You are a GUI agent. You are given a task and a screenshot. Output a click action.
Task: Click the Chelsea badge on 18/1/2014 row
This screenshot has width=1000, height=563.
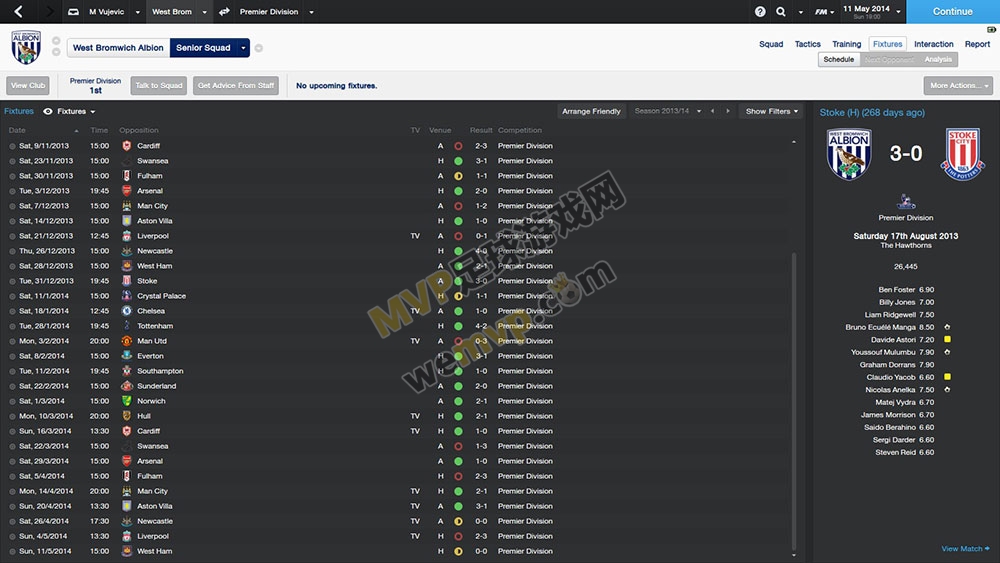click(x=126, y=311)
